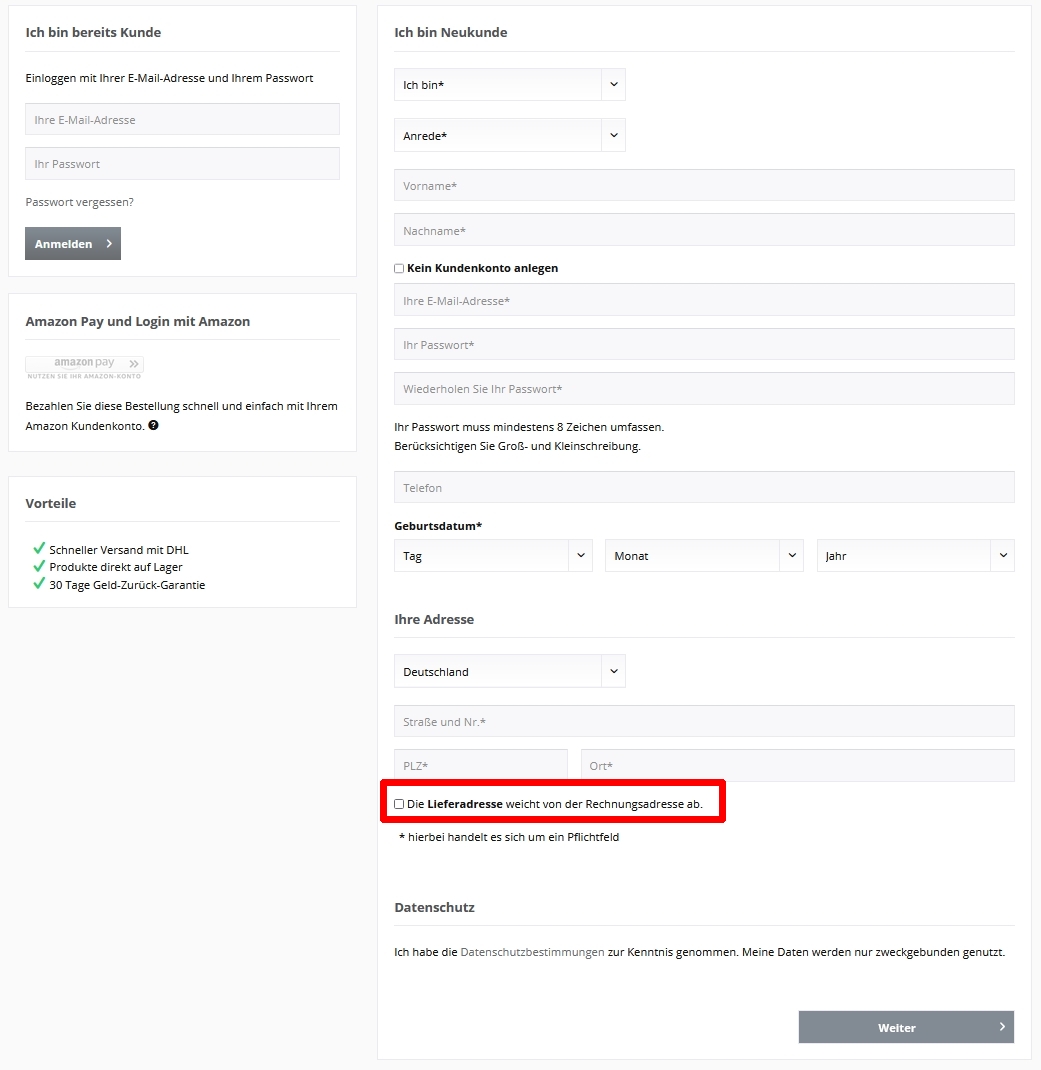Click the Telefon input field
Image resolution: width=1041 pixels, height=1070 pixels.
tap(704, 488)
